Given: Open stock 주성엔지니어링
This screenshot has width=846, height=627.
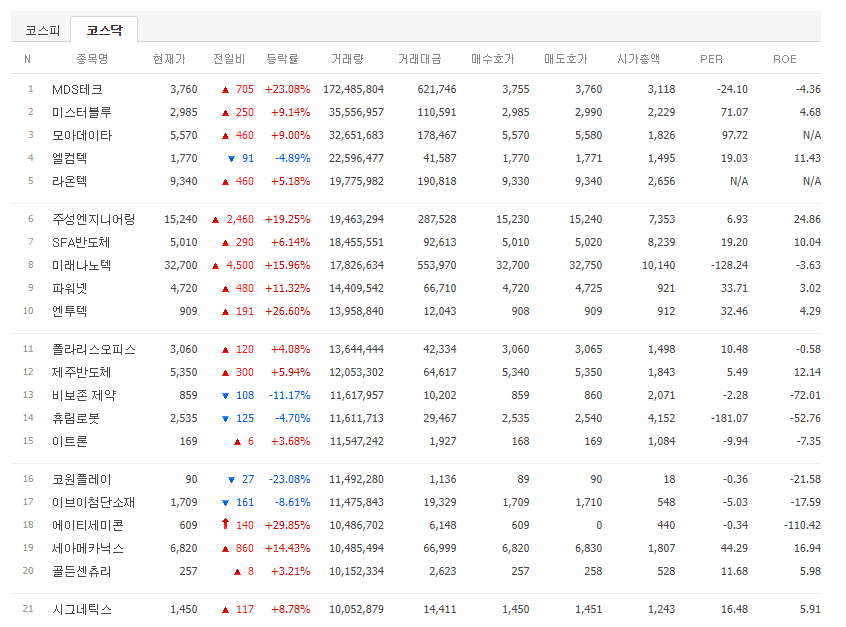Looking at the screenshot, I should 93,220.
